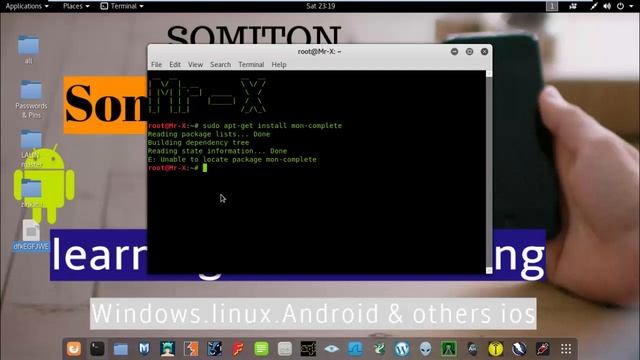Launch the eye icon in the dock

(x=331, y=349)
